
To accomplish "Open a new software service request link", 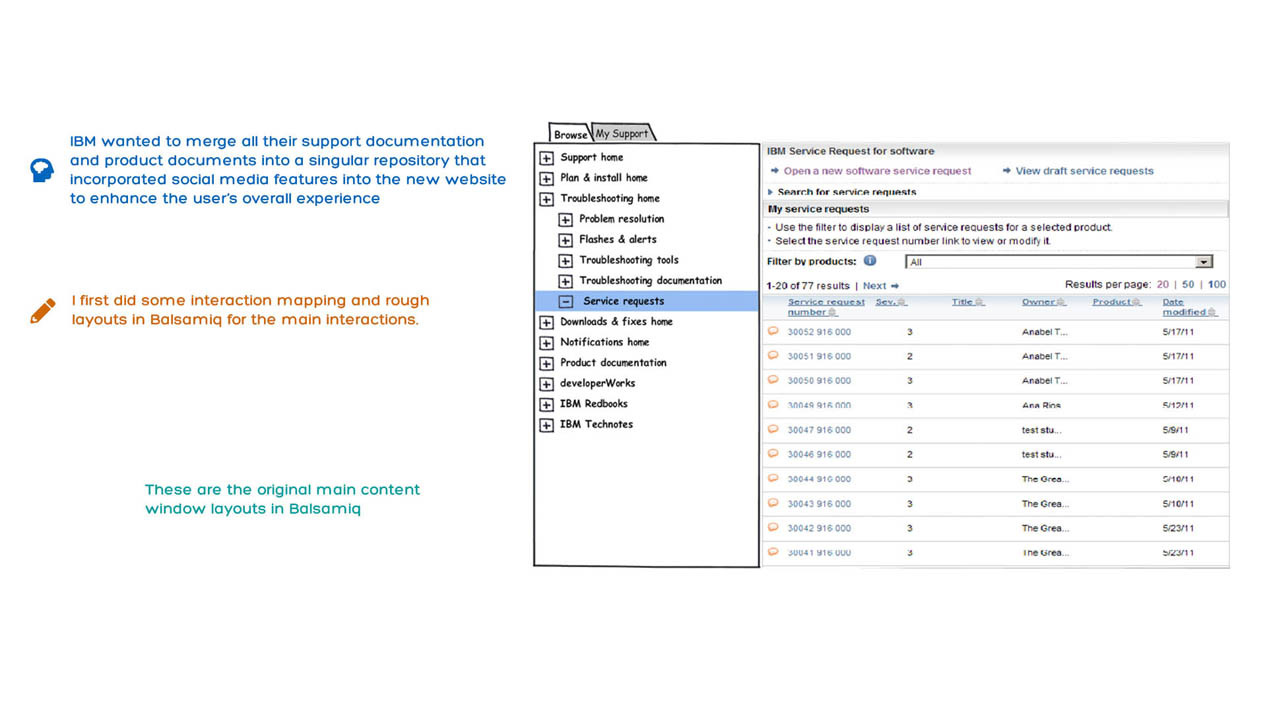I will click(x=876, y=171).
